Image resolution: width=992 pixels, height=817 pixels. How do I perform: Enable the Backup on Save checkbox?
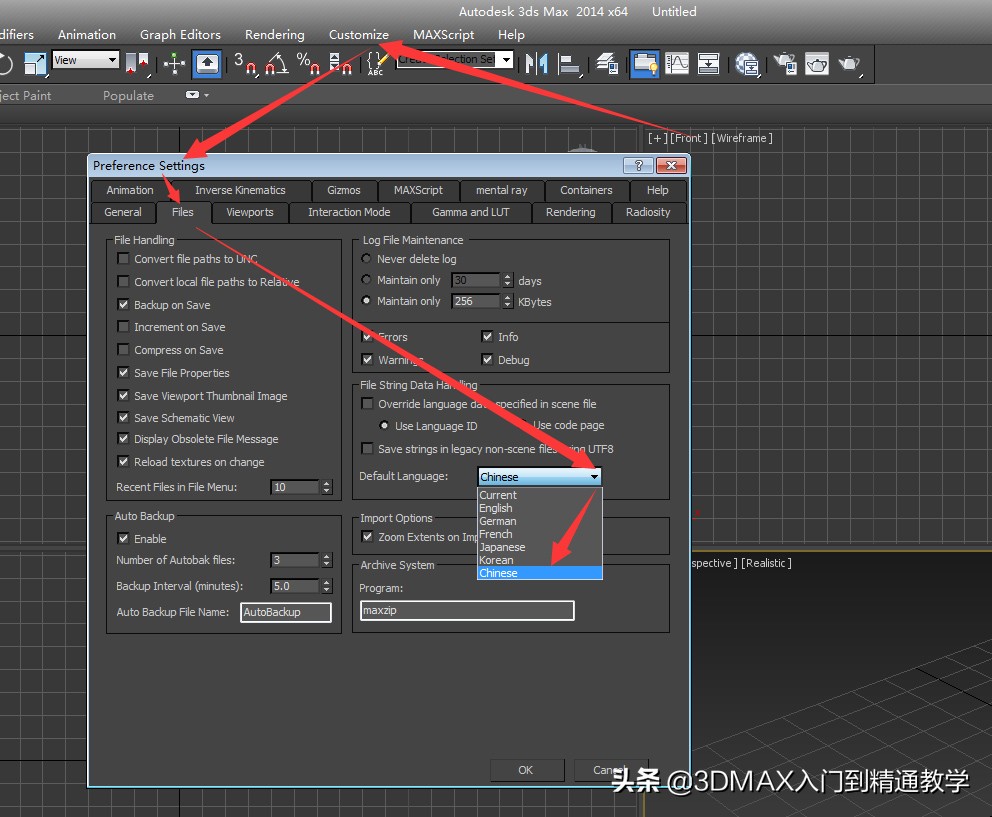(123, 304)
